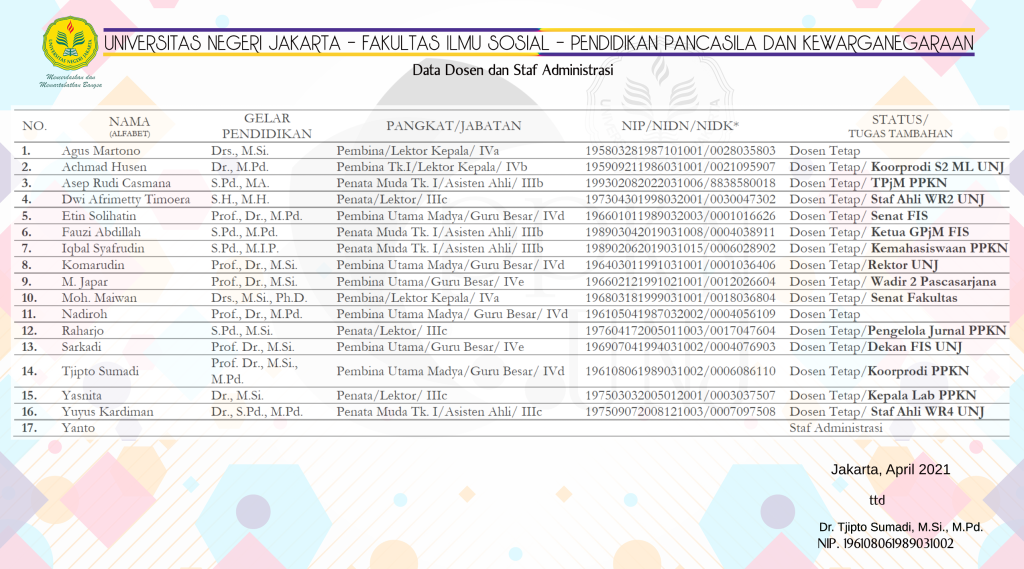The image size is (1024, 569).
Task: Click NIP 197509072008121003/0007097508
Action: point(680,412)
